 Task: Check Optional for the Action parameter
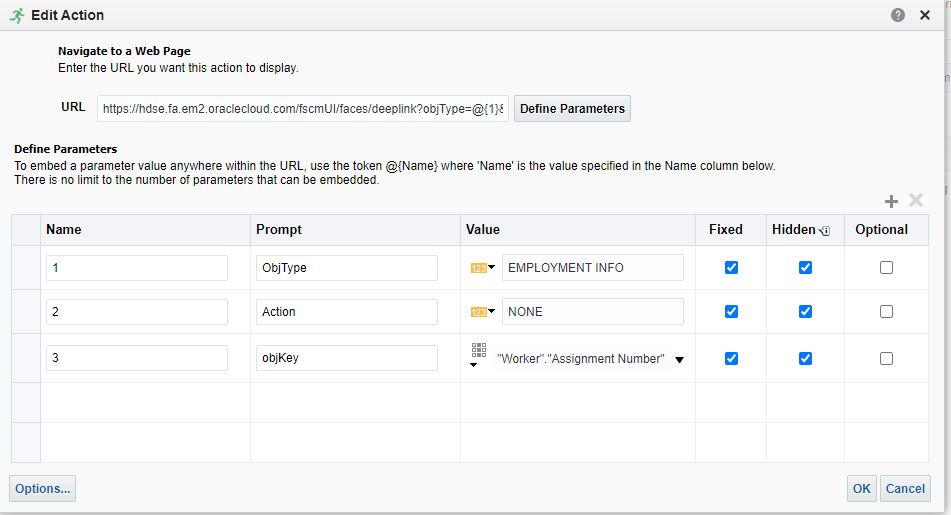click(887, 312)
